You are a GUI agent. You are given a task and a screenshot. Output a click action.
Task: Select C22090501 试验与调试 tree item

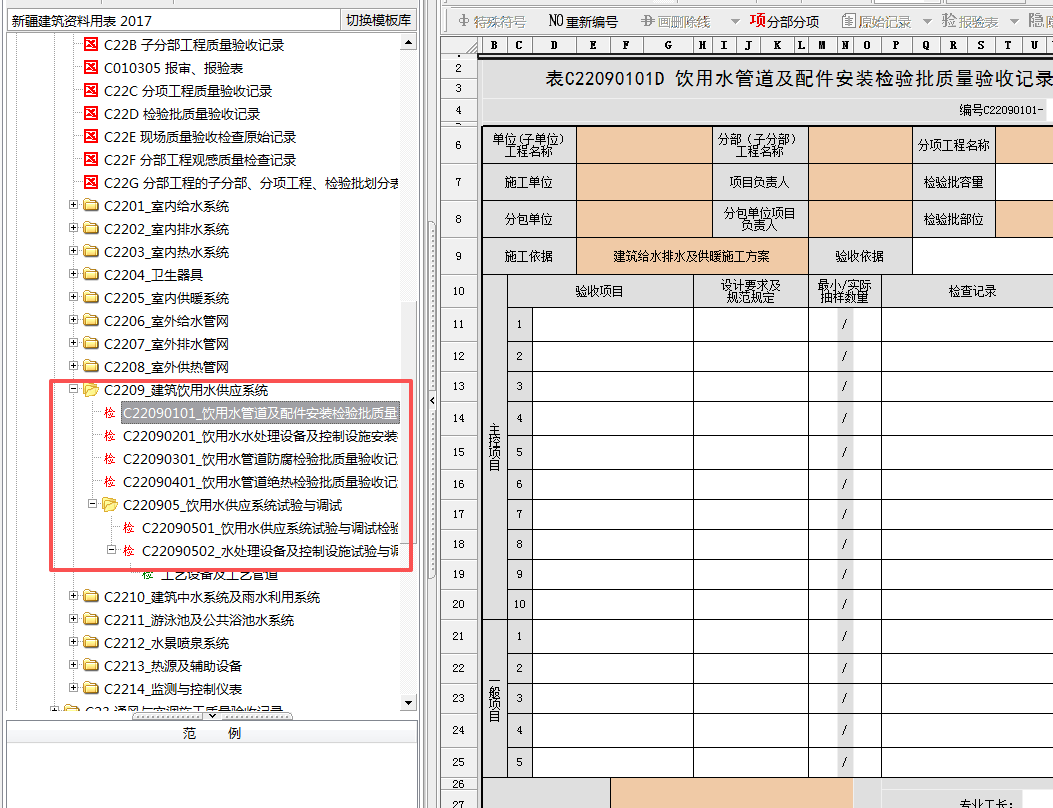click(270, 528)
